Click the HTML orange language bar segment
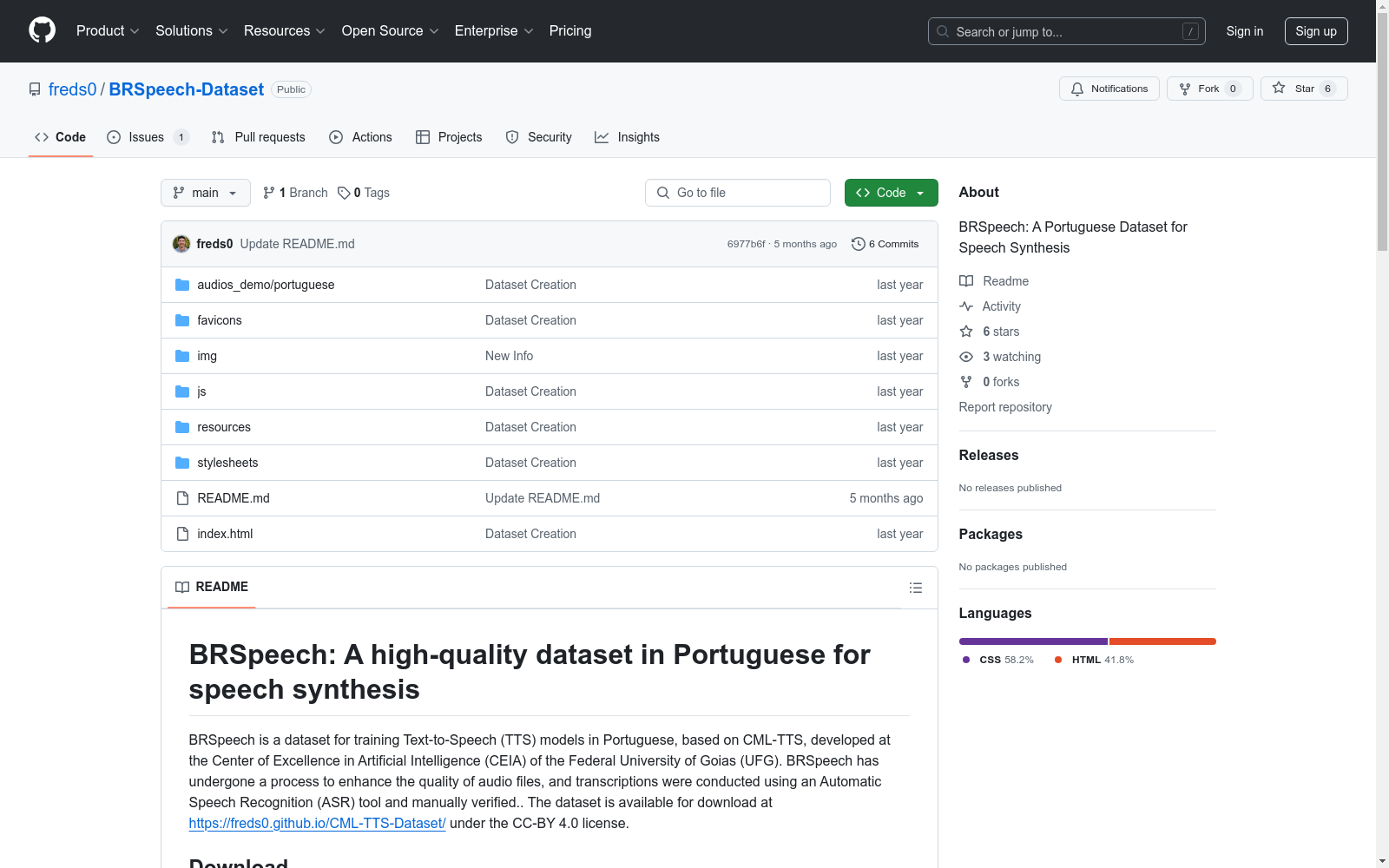 click(x=1162, y=641)
